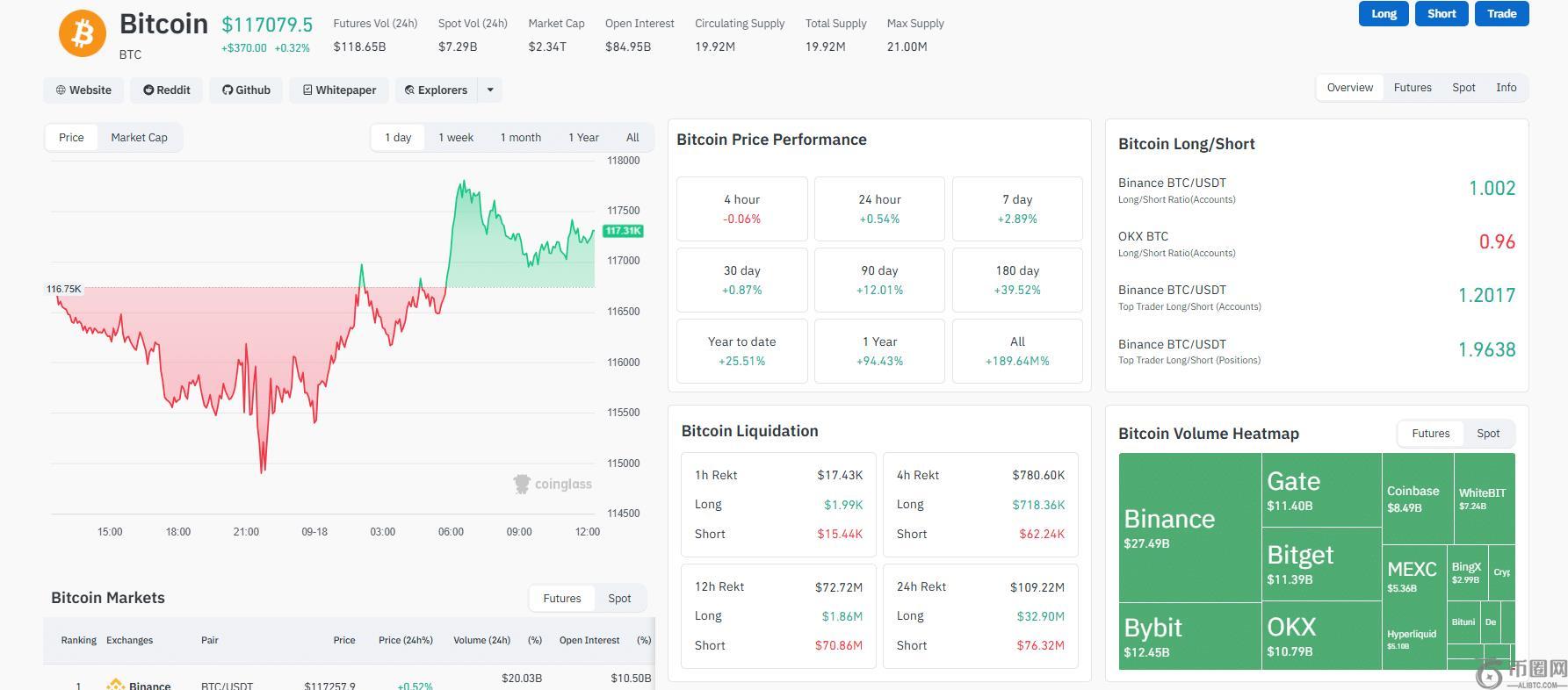Screen dimensions: 1568x690
Task: Open the Whitepaper document button
Action: (339, 90)
